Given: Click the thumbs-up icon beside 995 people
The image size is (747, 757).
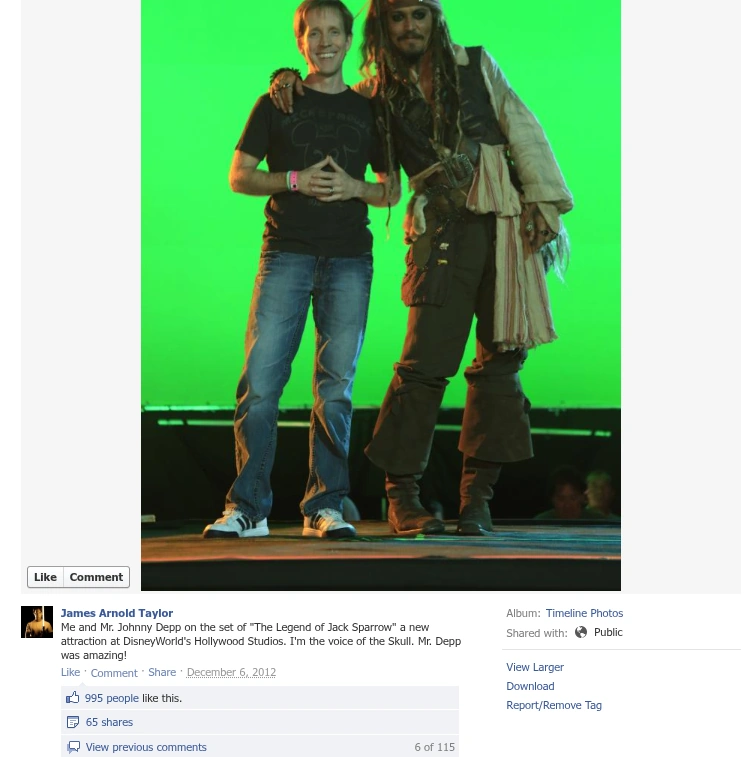Looking at the screenshot, I should [x=72, y=698].
